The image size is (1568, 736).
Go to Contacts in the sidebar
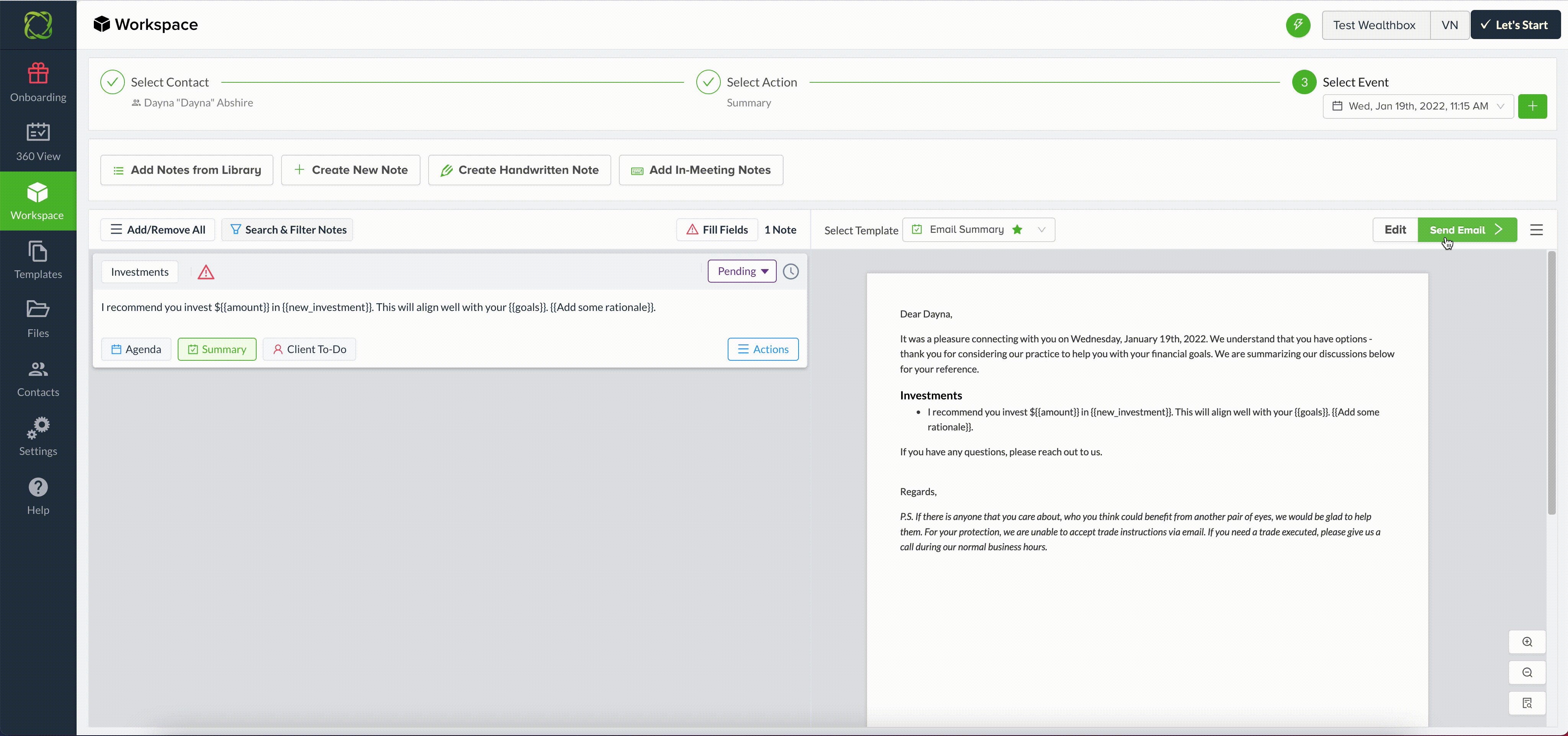[38, 378]
